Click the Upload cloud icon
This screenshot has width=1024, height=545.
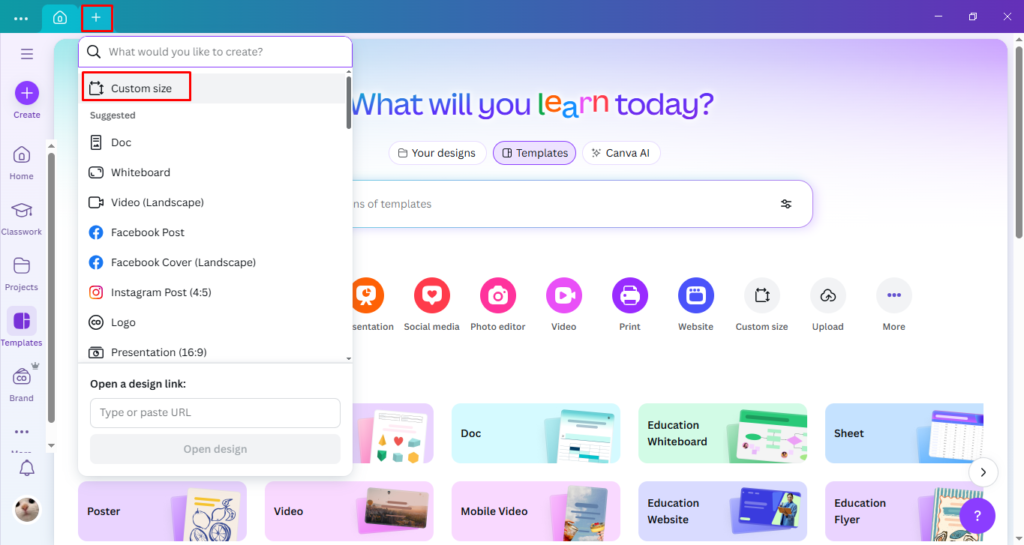pos(827,295)
